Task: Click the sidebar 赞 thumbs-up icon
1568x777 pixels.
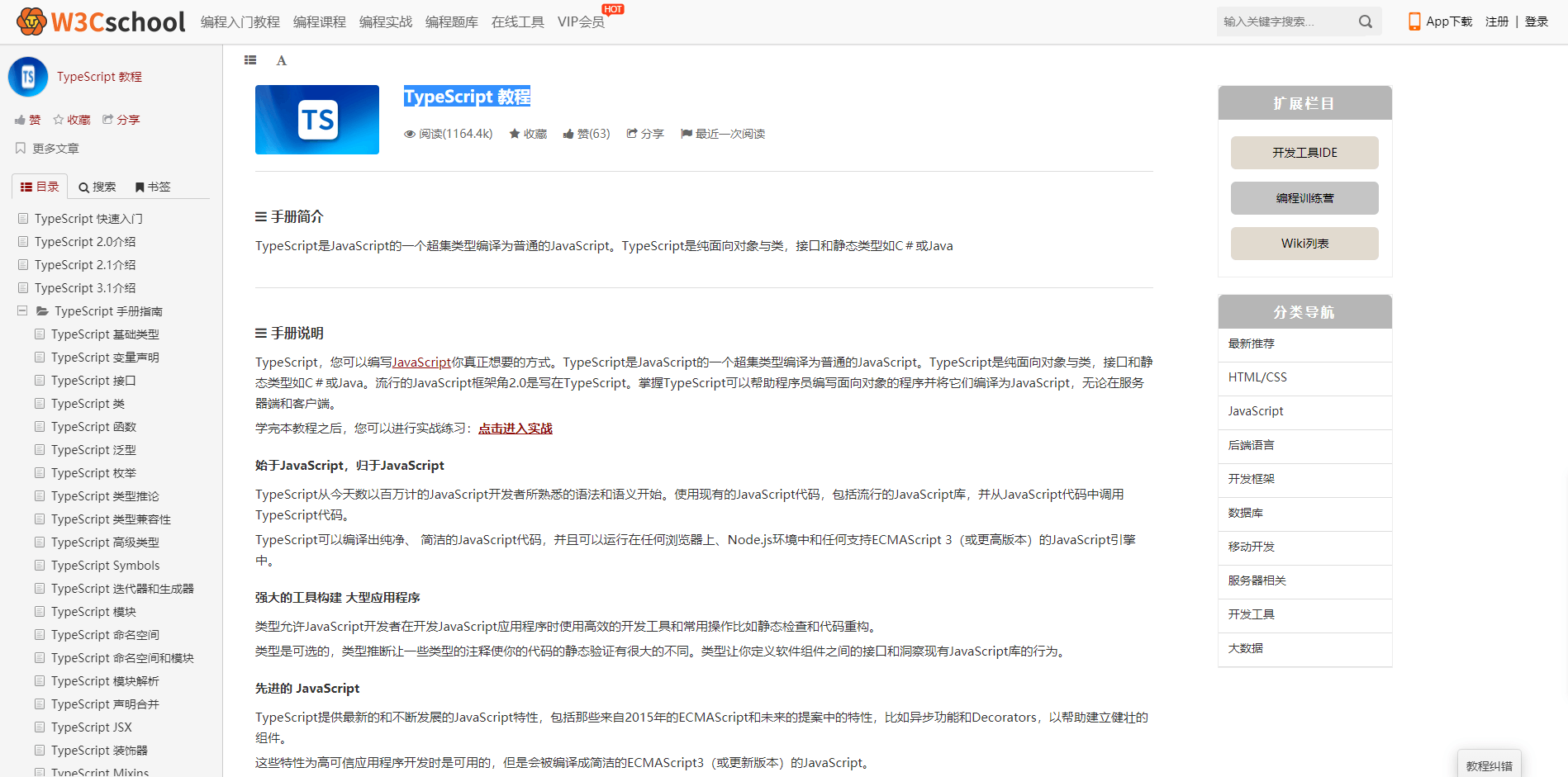Action: click(x=21, y=120)
